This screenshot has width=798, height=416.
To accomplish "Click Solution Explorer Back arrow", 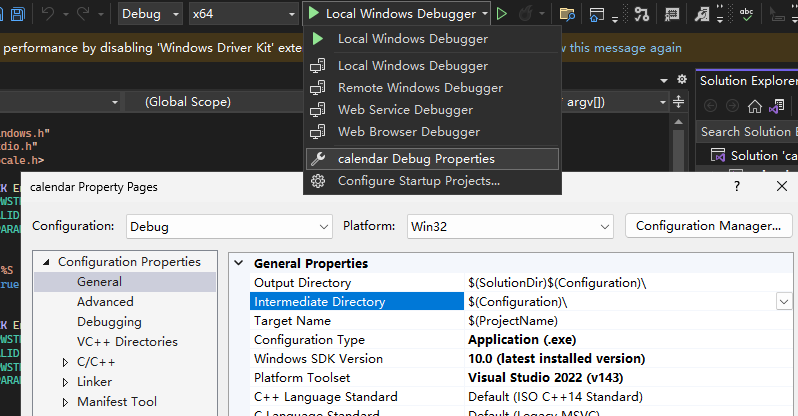I will [x=710, y=106].
